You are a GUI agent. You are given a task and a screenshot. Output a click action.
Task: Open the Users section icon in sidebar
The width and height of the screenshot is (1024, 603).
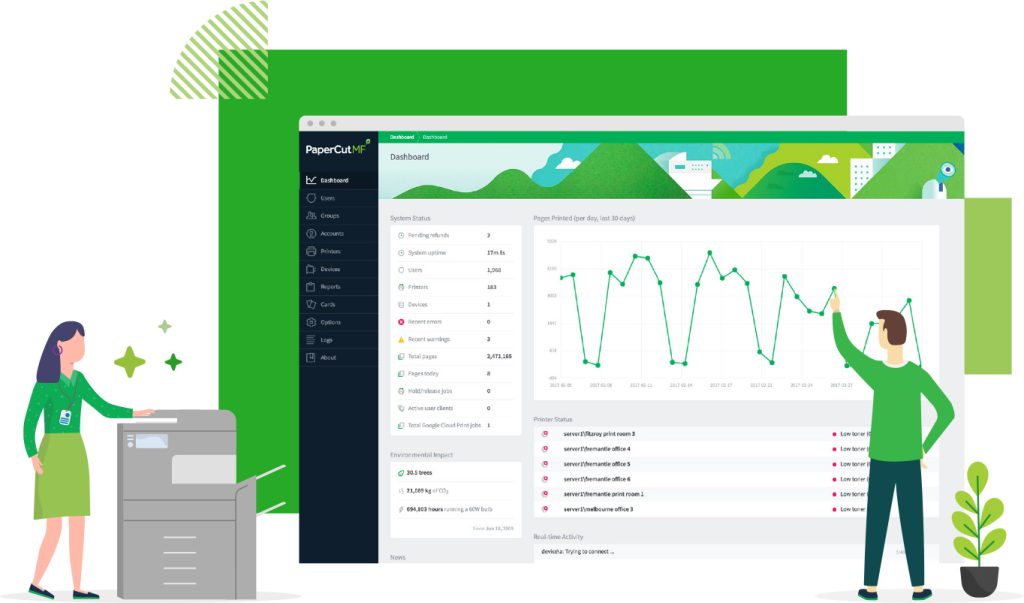[311, 198]
